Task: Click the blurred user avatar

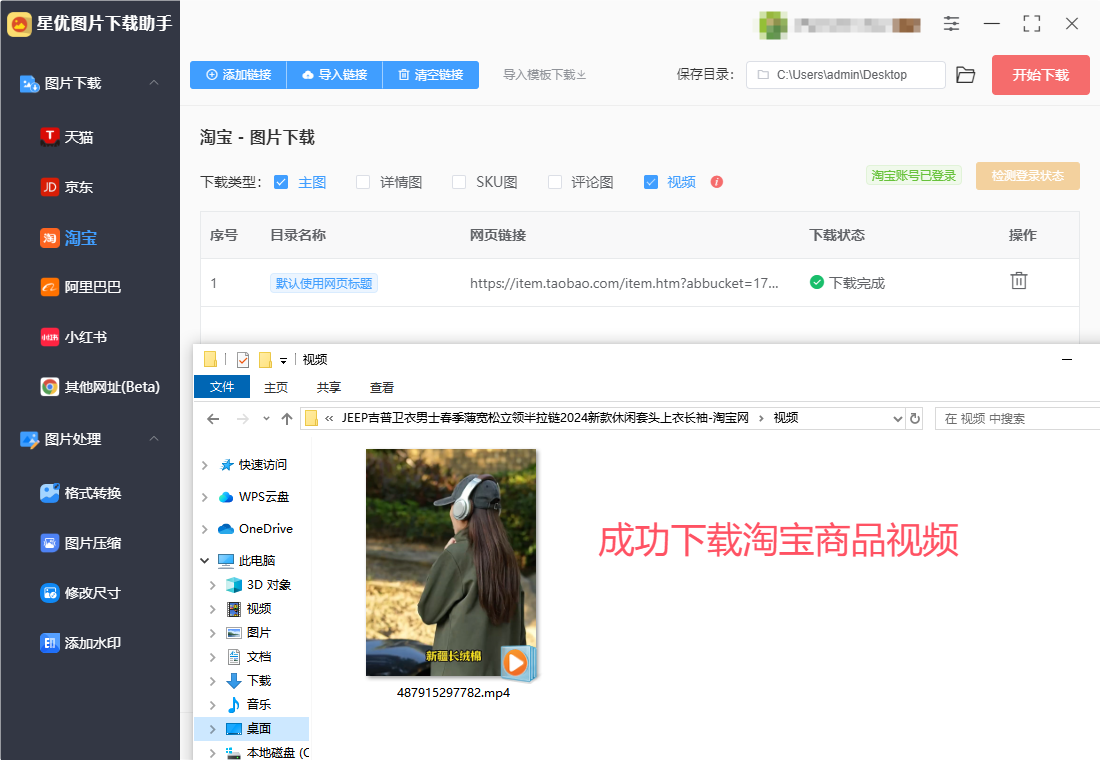Action: (773, 25)
